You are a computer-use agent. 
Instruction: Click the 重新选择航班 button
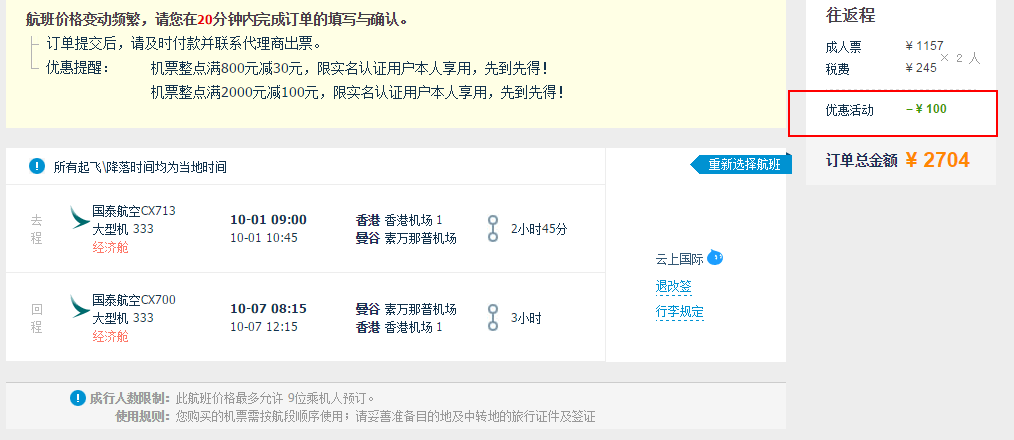coord(742,164)
